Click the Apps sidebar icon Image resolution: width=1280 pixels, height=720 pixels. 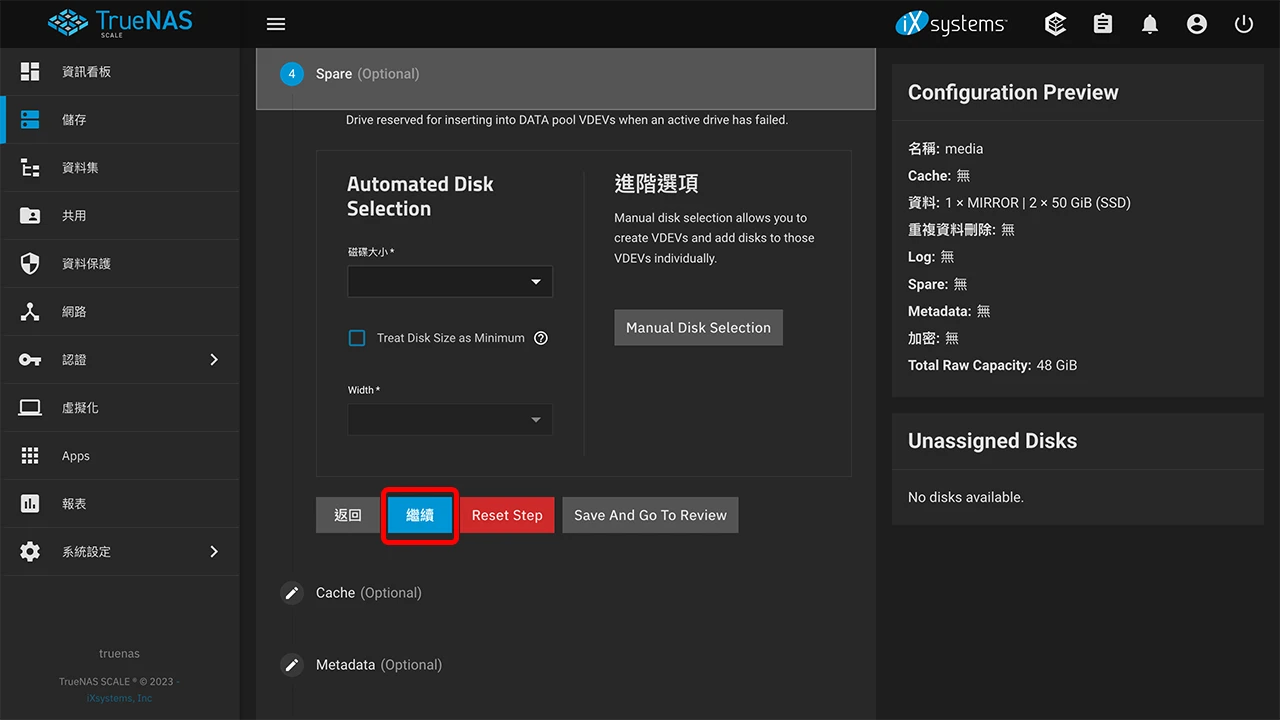point(75,455)
